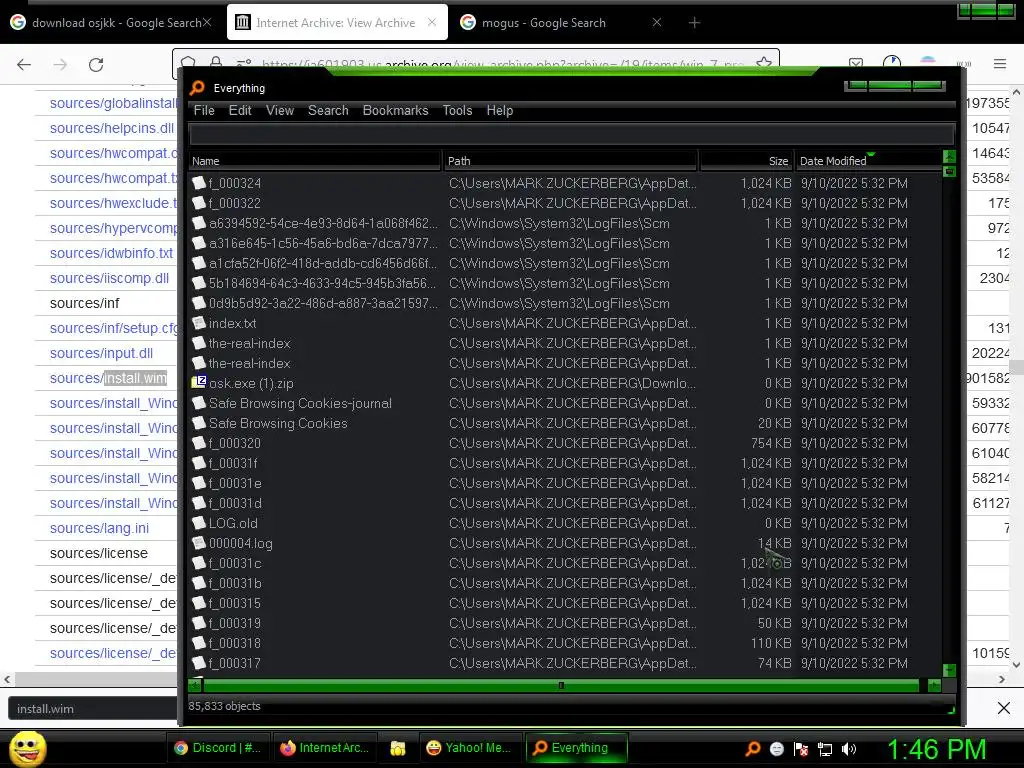
Task: Open the browser hamburger menu
Action: [x=1000, y=63]
